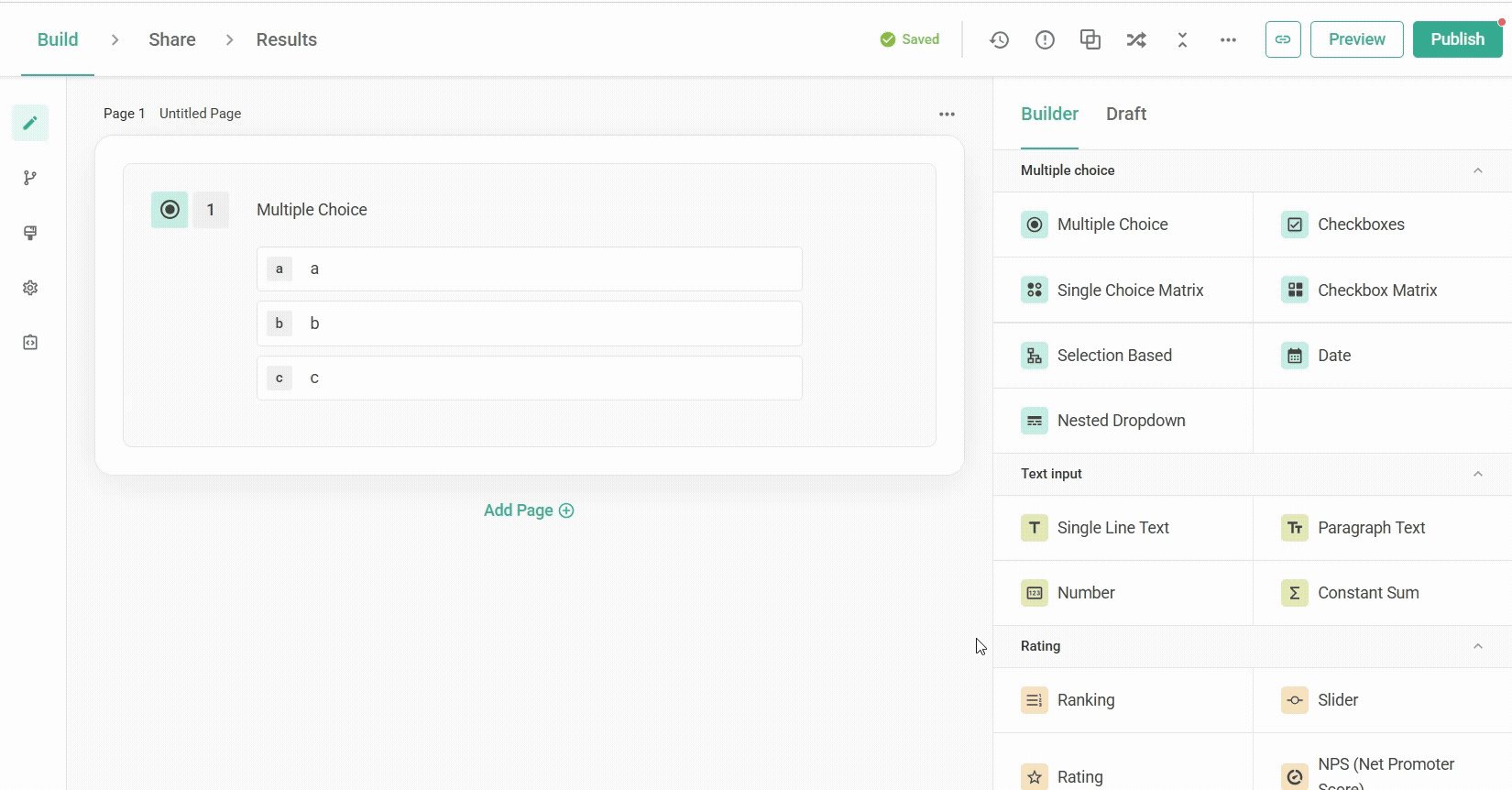The width and height of the screenshot is (1512, 790).
Task: Add a Single Line Text question
Action: (x=1123, y=528)
